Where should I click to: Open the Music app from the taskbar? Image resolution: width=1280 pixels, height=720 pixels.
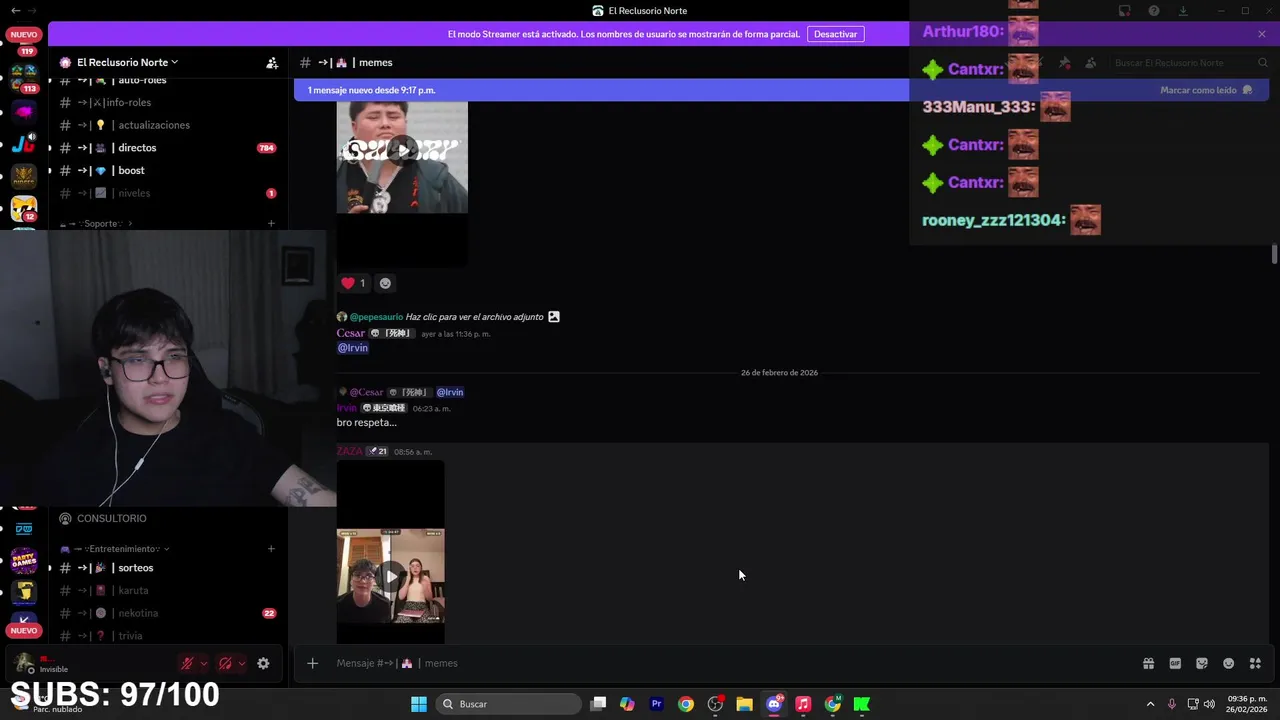(803, 704)
